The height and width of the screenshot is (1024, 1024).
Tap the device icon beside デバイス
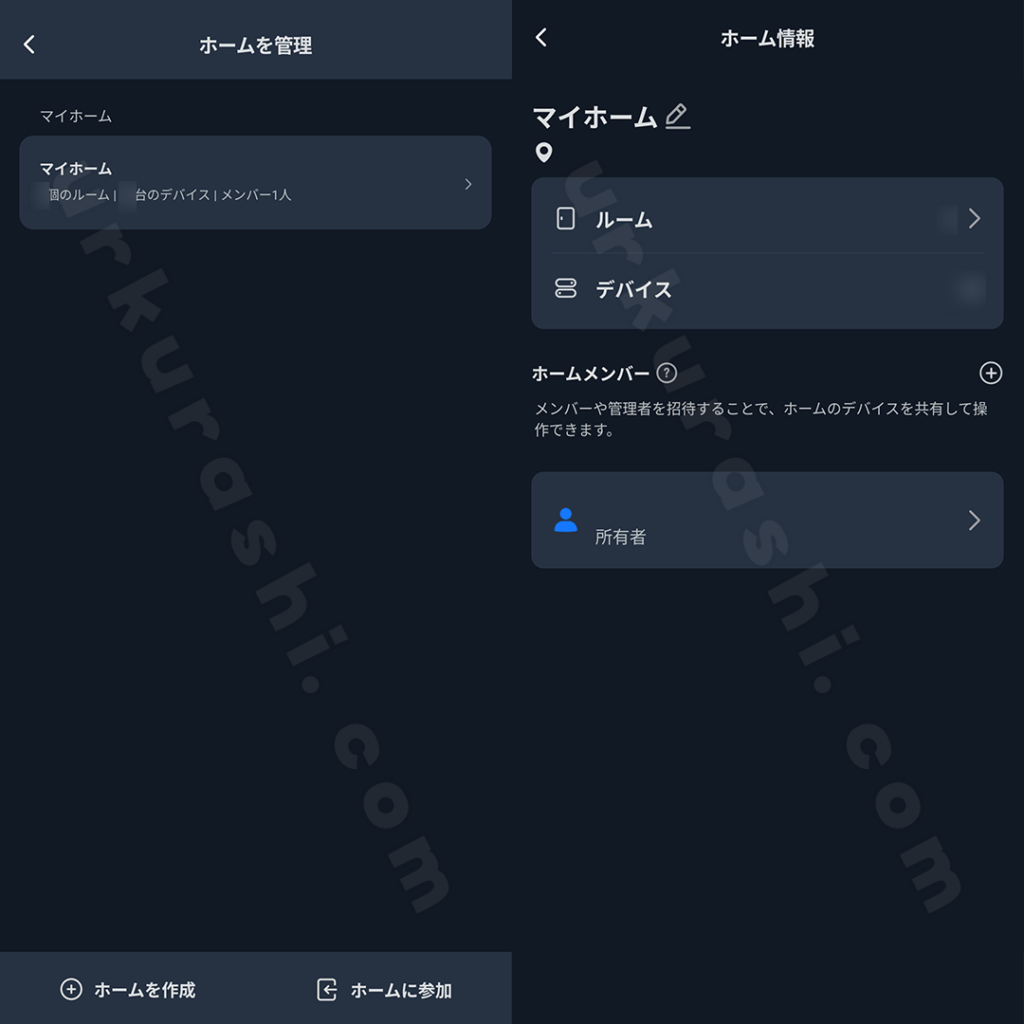pyautogui.click(x=566, y=288)
